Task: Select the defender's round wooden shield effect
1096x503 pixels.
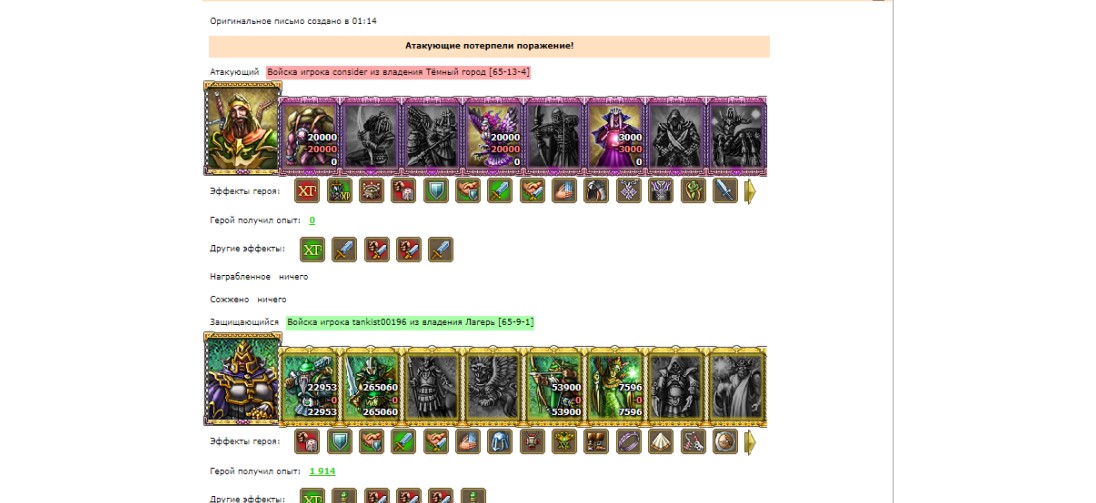Action: [725, 442]
